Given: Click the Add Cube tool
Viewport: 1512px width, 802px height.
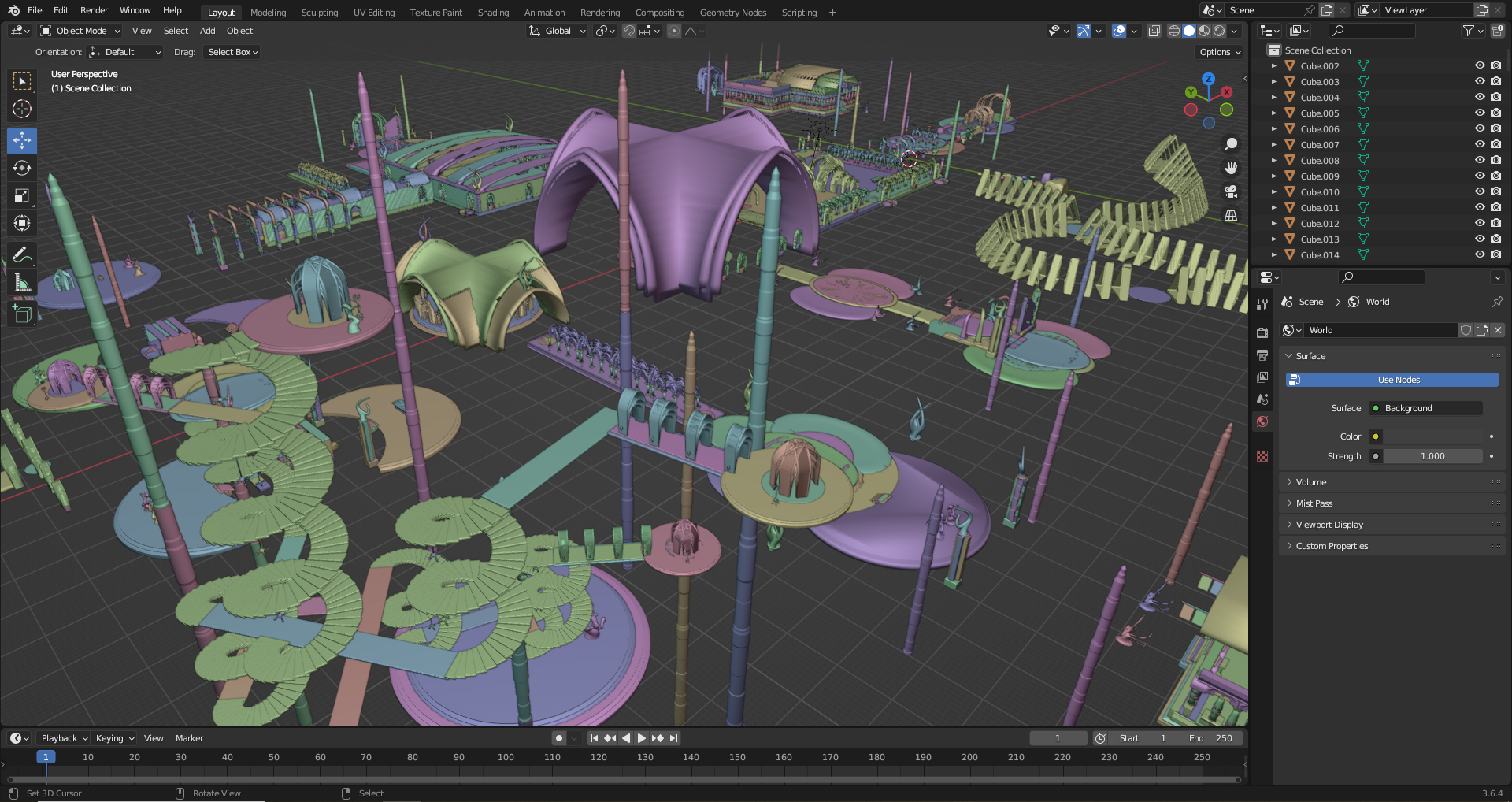Looking at the screenshot, I should 22,314.
